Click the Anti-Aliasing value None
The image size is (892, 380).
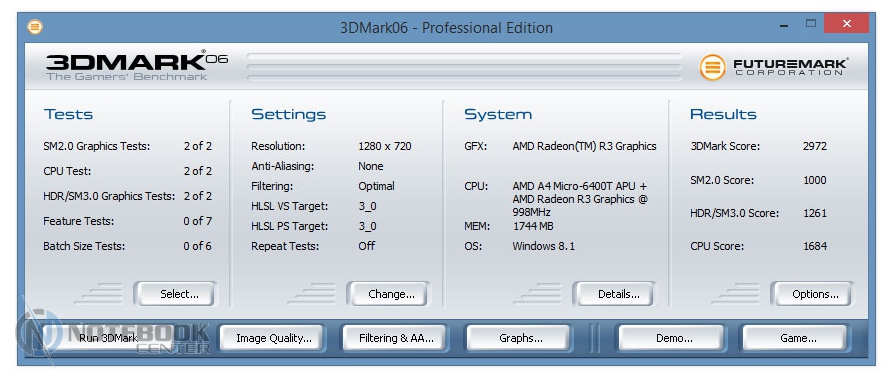pos(371,166)
